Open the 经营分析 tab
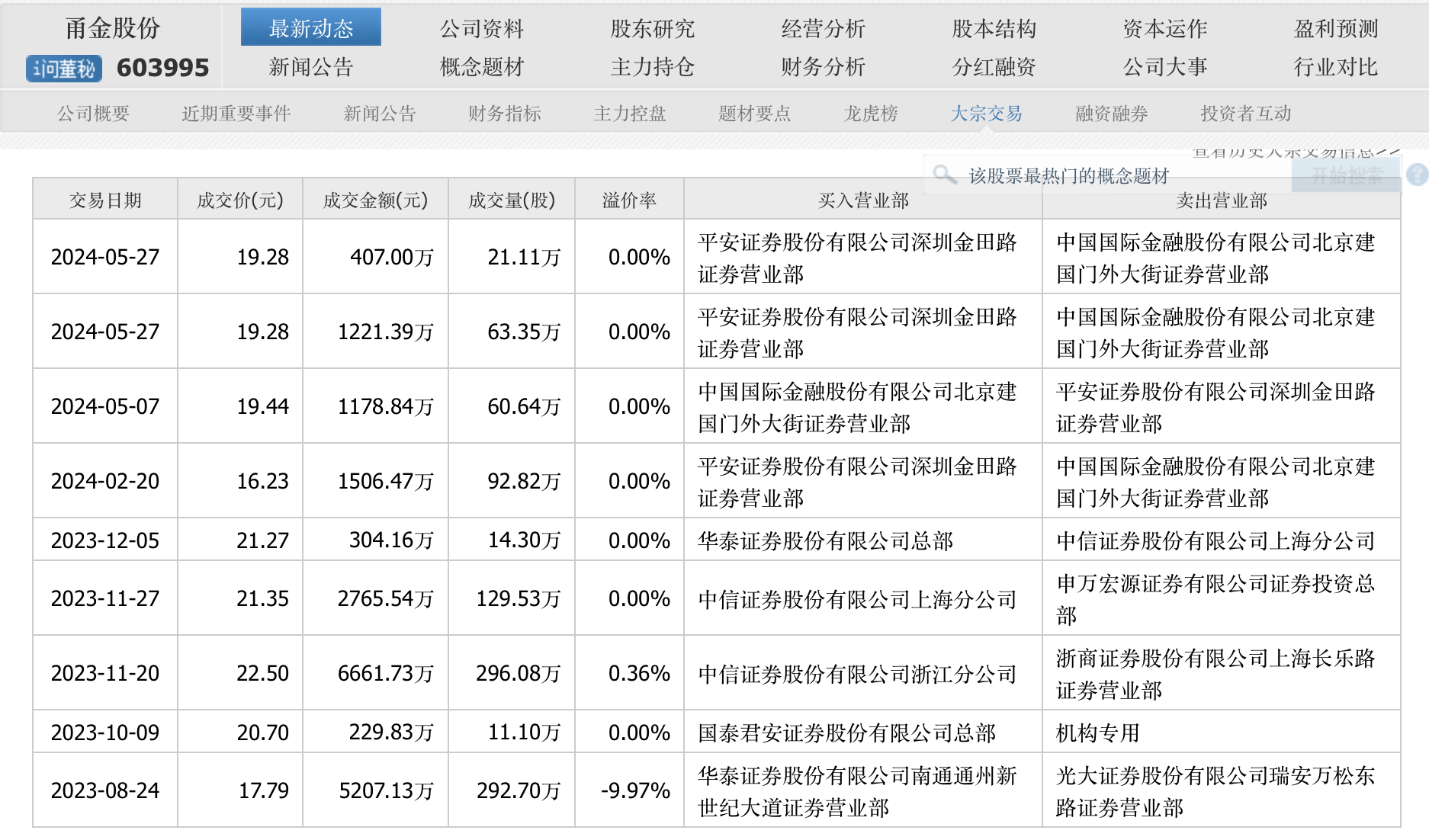 (x=824, y=29)
